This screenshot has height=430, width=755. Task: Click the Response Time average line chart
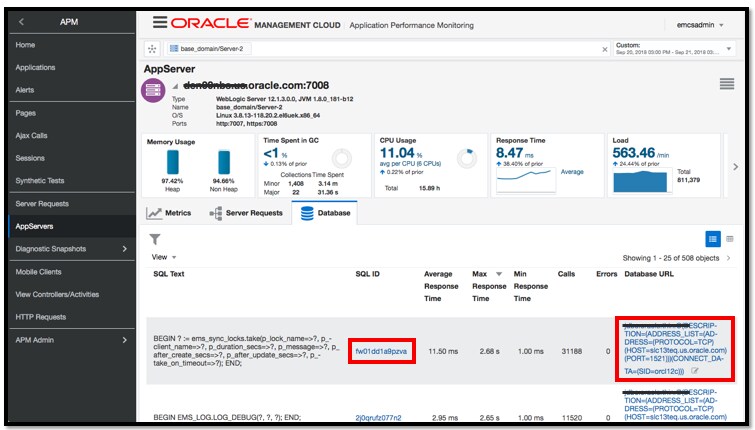(x=526, y=181)
